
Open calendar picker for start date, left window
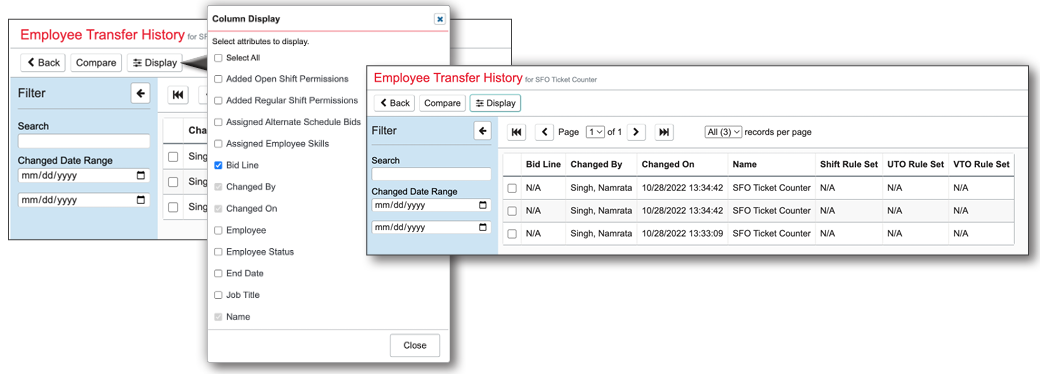(141, 176)
